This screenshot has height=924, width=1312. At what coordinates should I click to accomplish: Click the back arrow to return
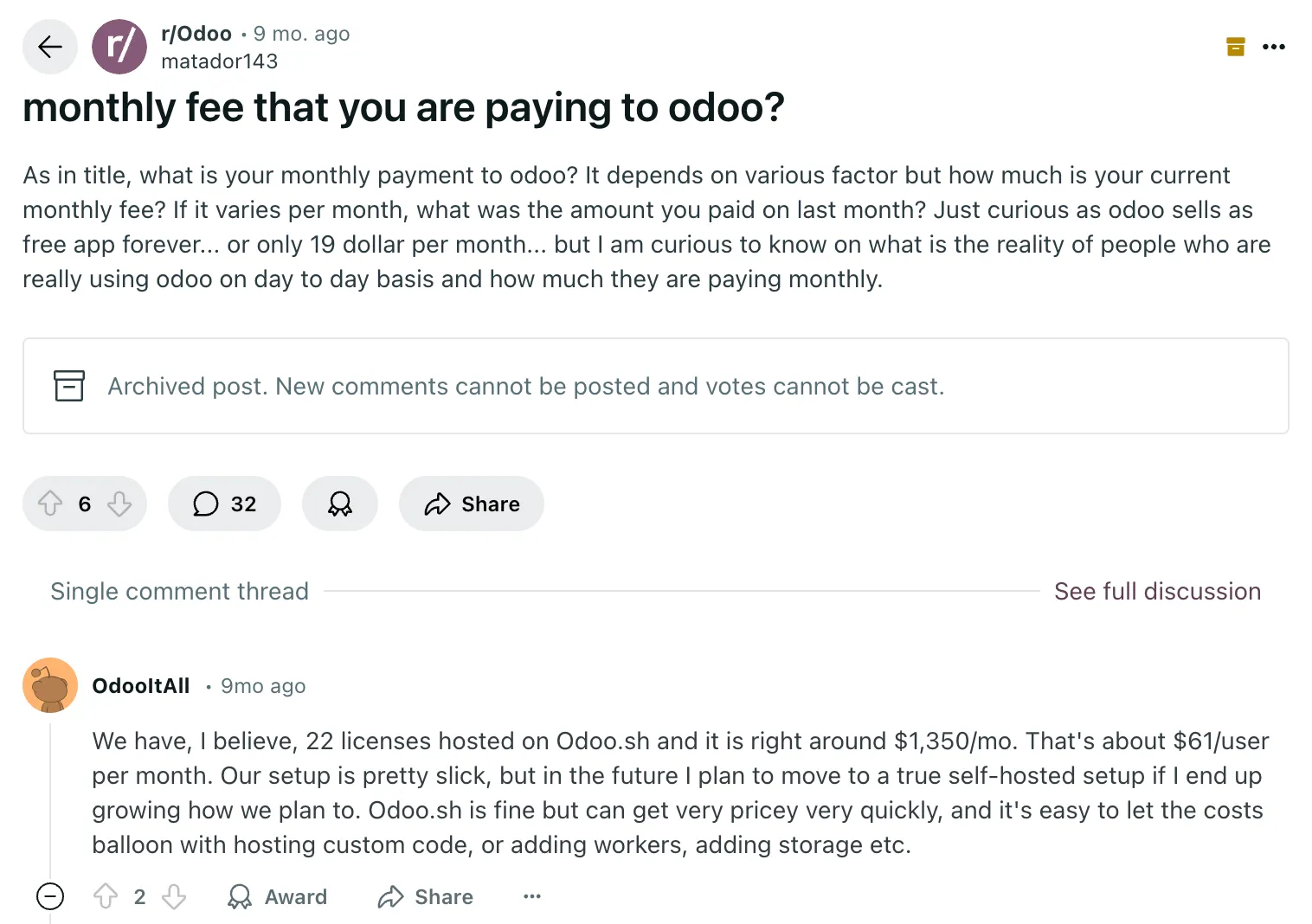click(x=49, y=47)
